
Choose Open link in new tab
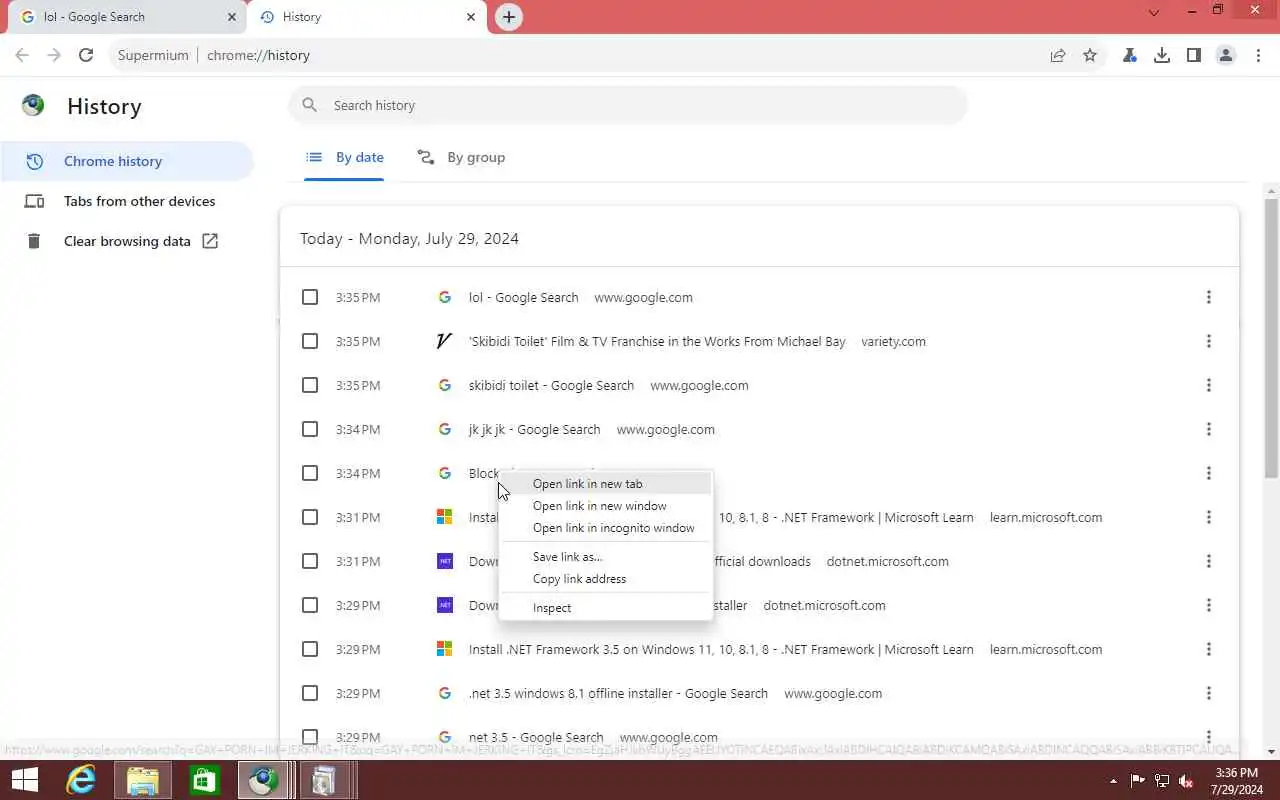click(x=606, y=484)
